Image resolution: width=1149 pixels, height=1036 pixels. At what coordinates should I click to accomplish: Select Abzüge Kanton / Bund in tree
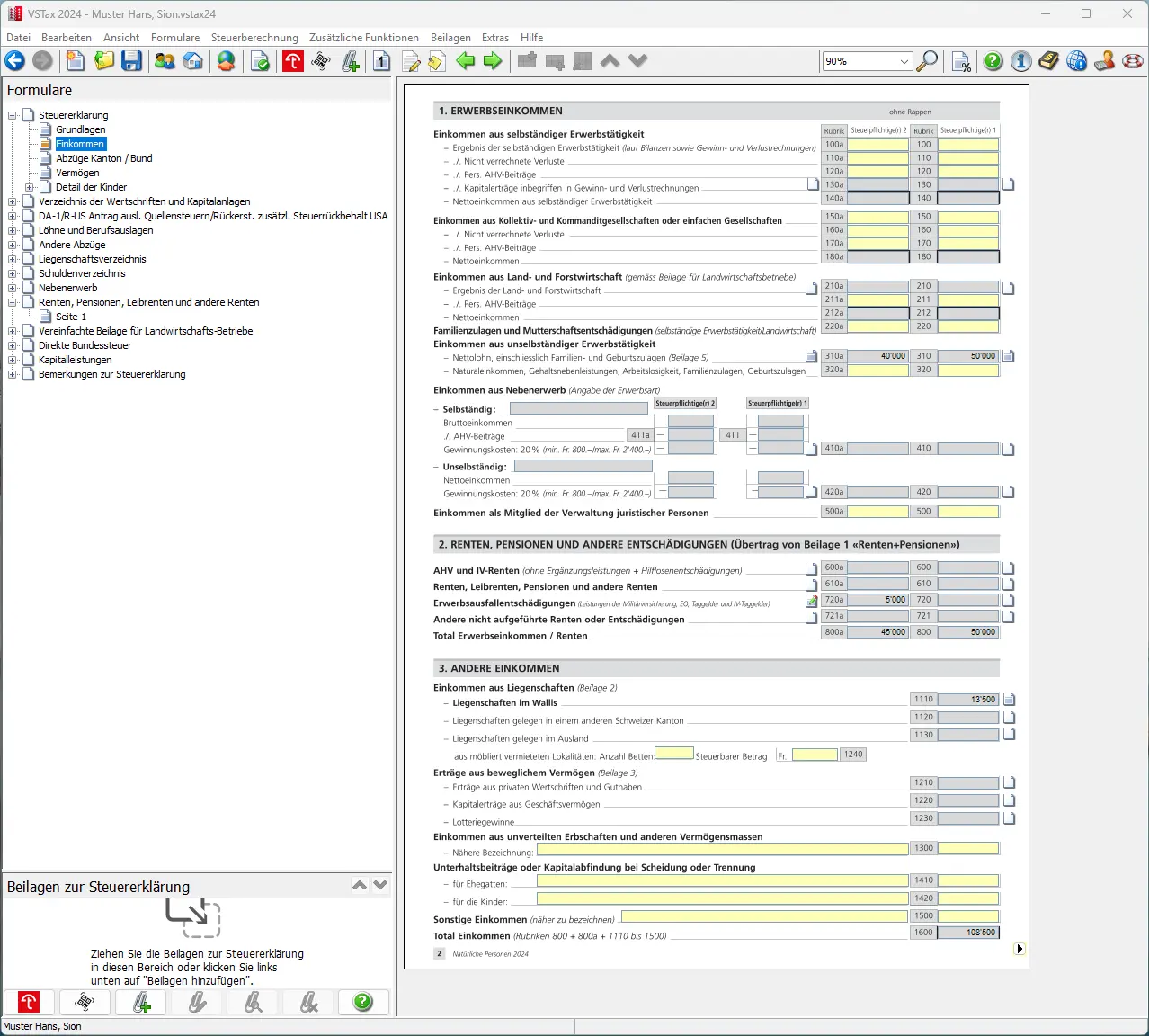(x=103, y=158)
